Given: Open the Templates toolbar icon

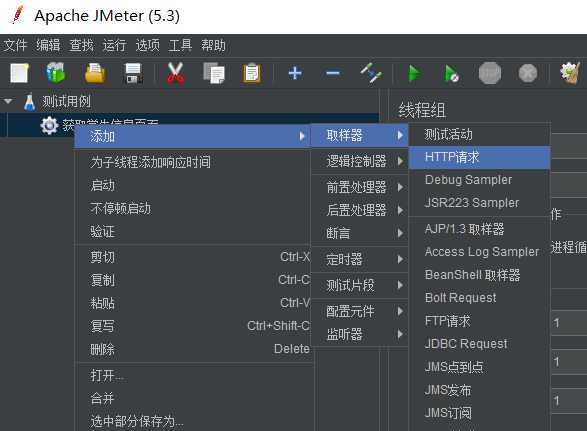Looking at the screenshot, I should click(56, 72).
